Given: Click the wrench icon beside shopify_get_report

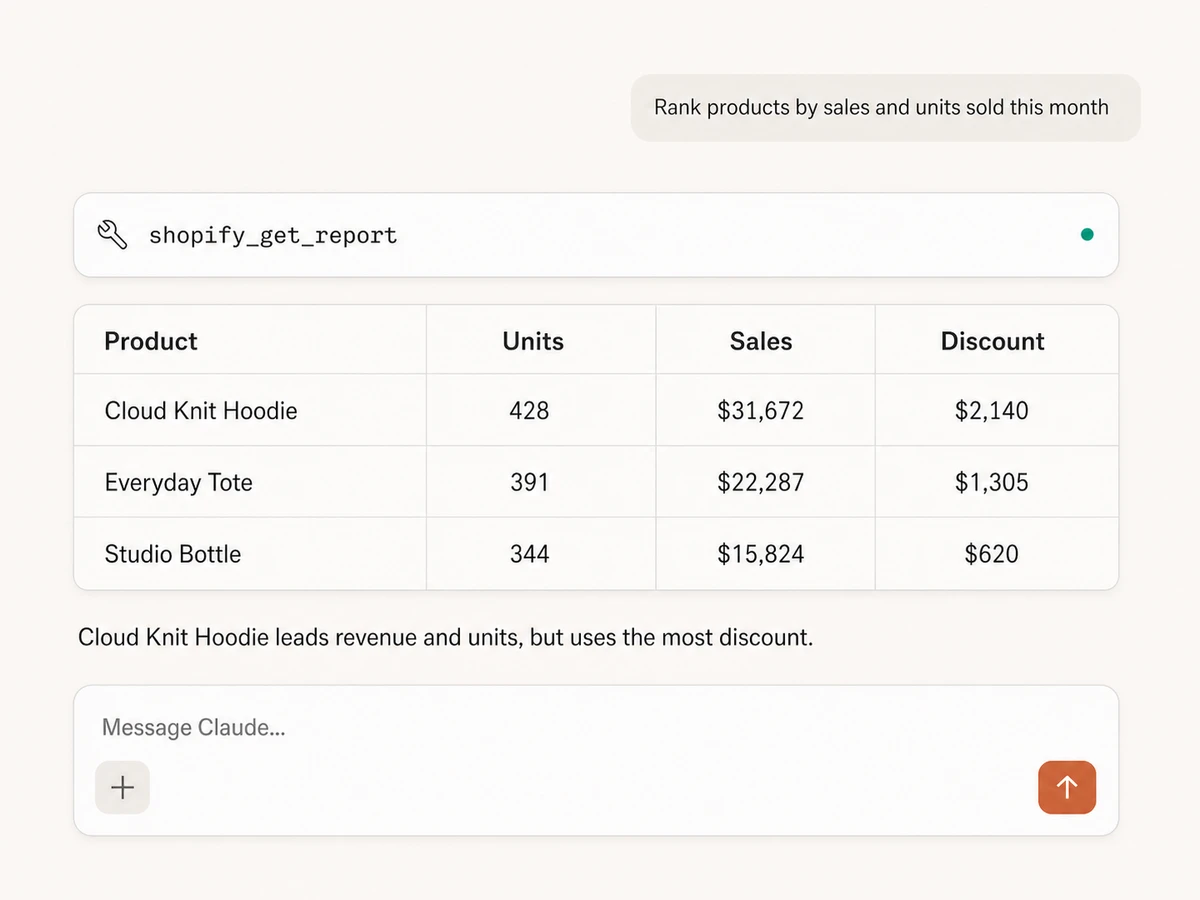Looking at the screenshot, I should [x=112, y=235].
